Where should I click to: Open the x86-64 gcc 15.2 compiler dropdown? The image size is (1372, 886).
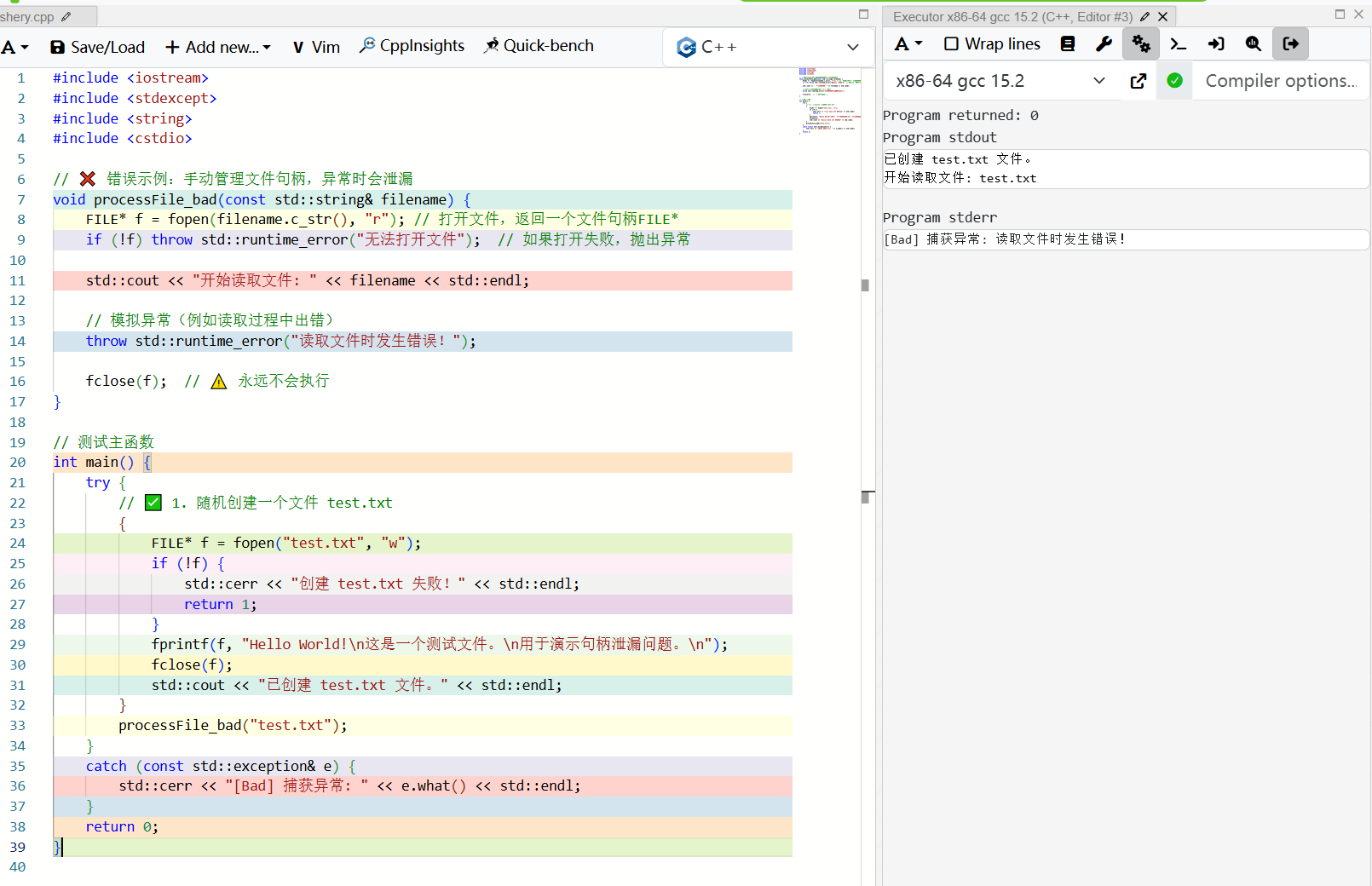click(x=1002, y=81)
